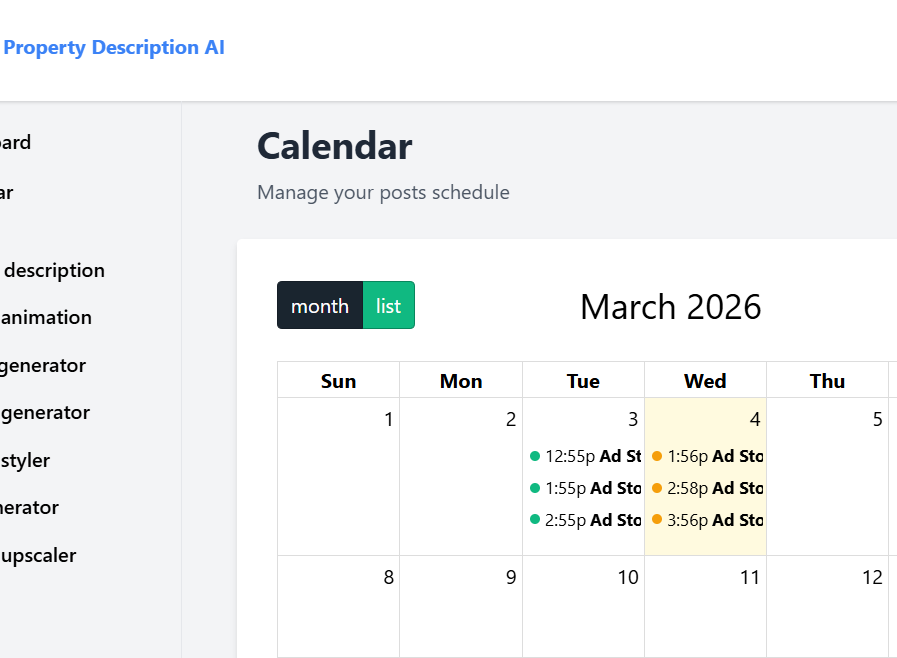The width and height of the screenshot is (897, 658).
Task: Click green dot of 2:55p event
Action: point(535,520)
